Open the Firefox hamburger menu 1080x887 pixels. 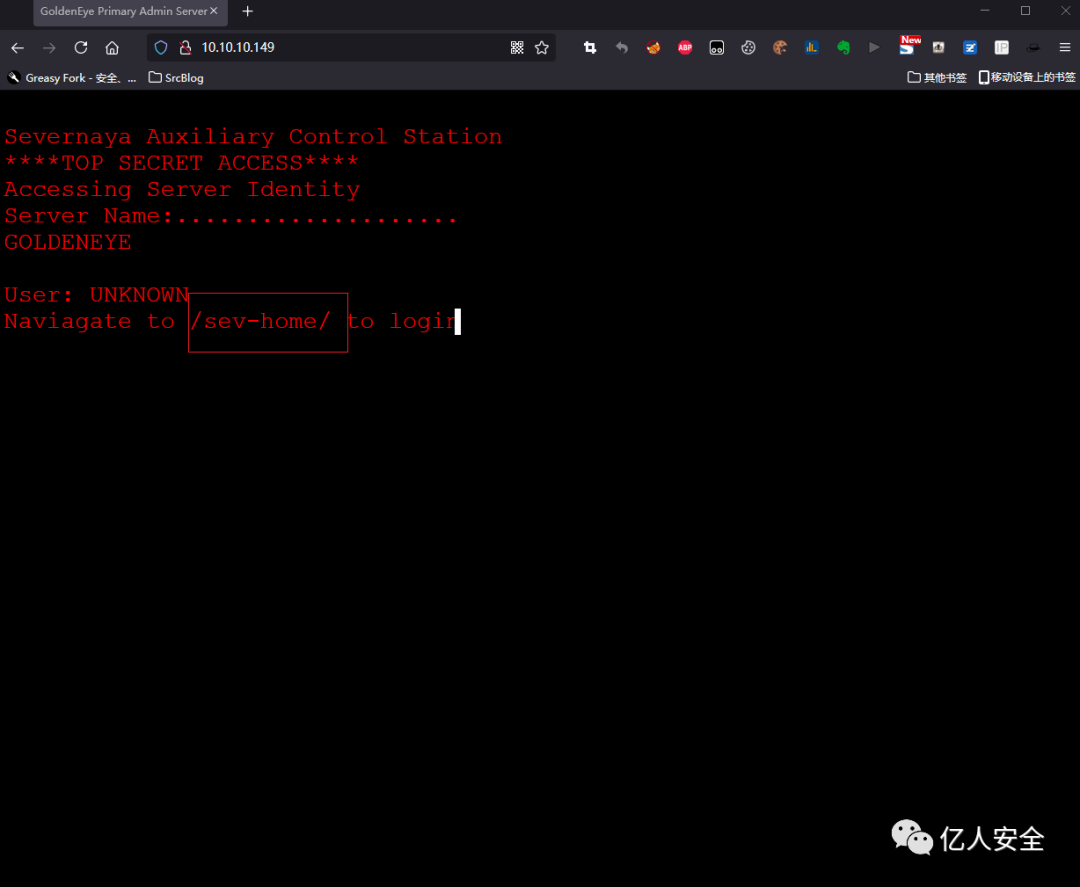[x=1064, y=48]
